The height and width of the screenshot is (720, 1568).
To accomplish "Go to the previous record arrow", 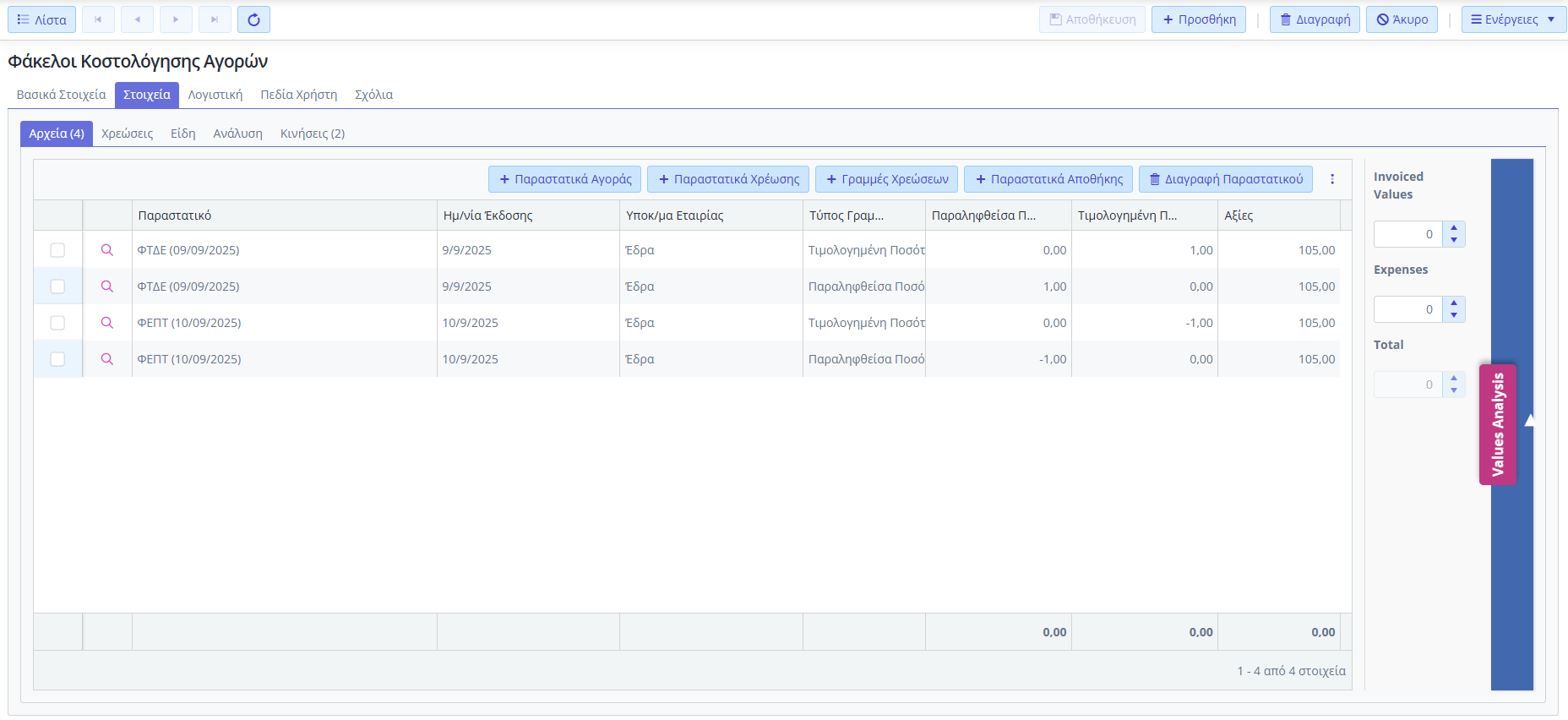I will pos(137,19).
